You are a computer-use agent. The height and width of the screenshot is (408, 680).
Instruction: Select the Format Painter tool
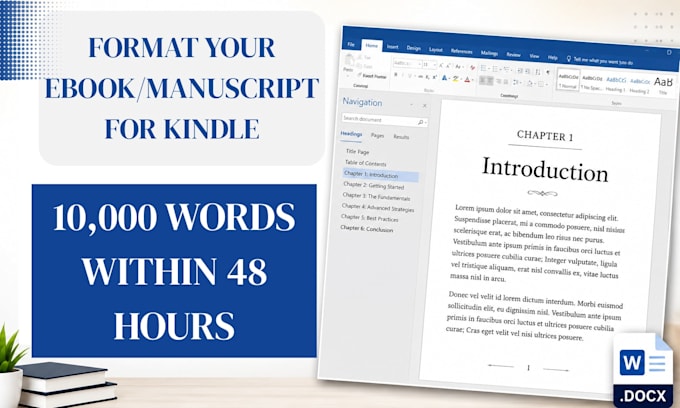pos(371,76)
